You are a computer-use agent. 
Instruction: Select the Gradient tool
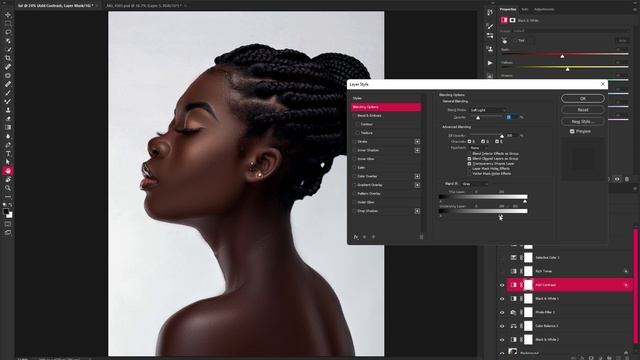click(8, 127)
